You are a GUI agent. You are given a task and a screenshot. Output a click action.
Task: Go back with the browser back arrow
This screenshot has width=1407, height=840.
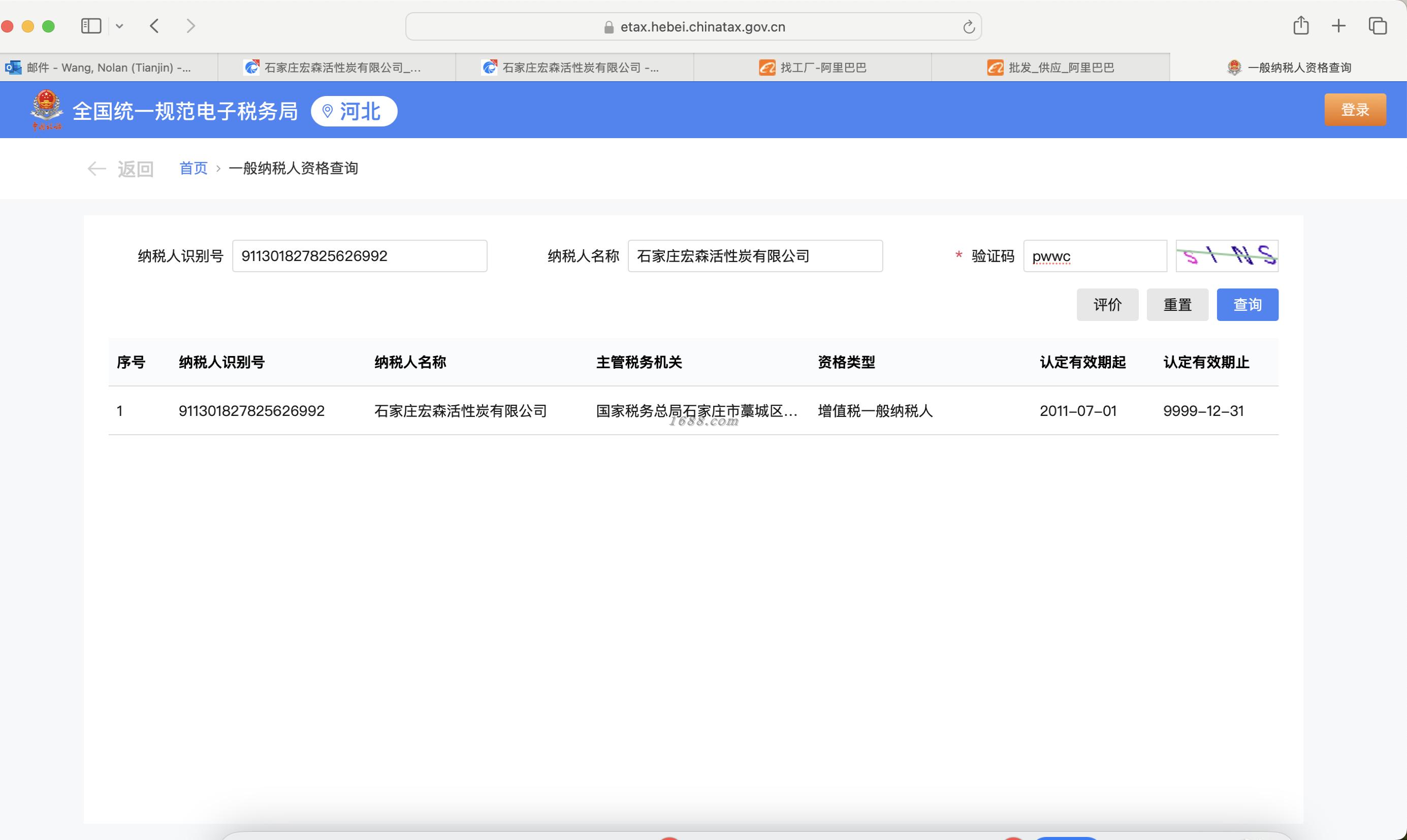click(154, 26)
